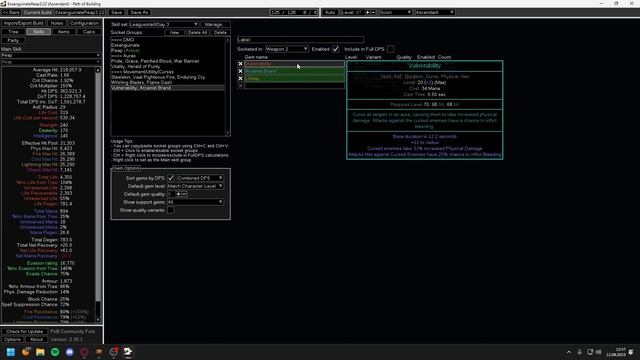Open Windows Start menu
Viewport: 640px width, 360px height.
click(x=11, y=352)
